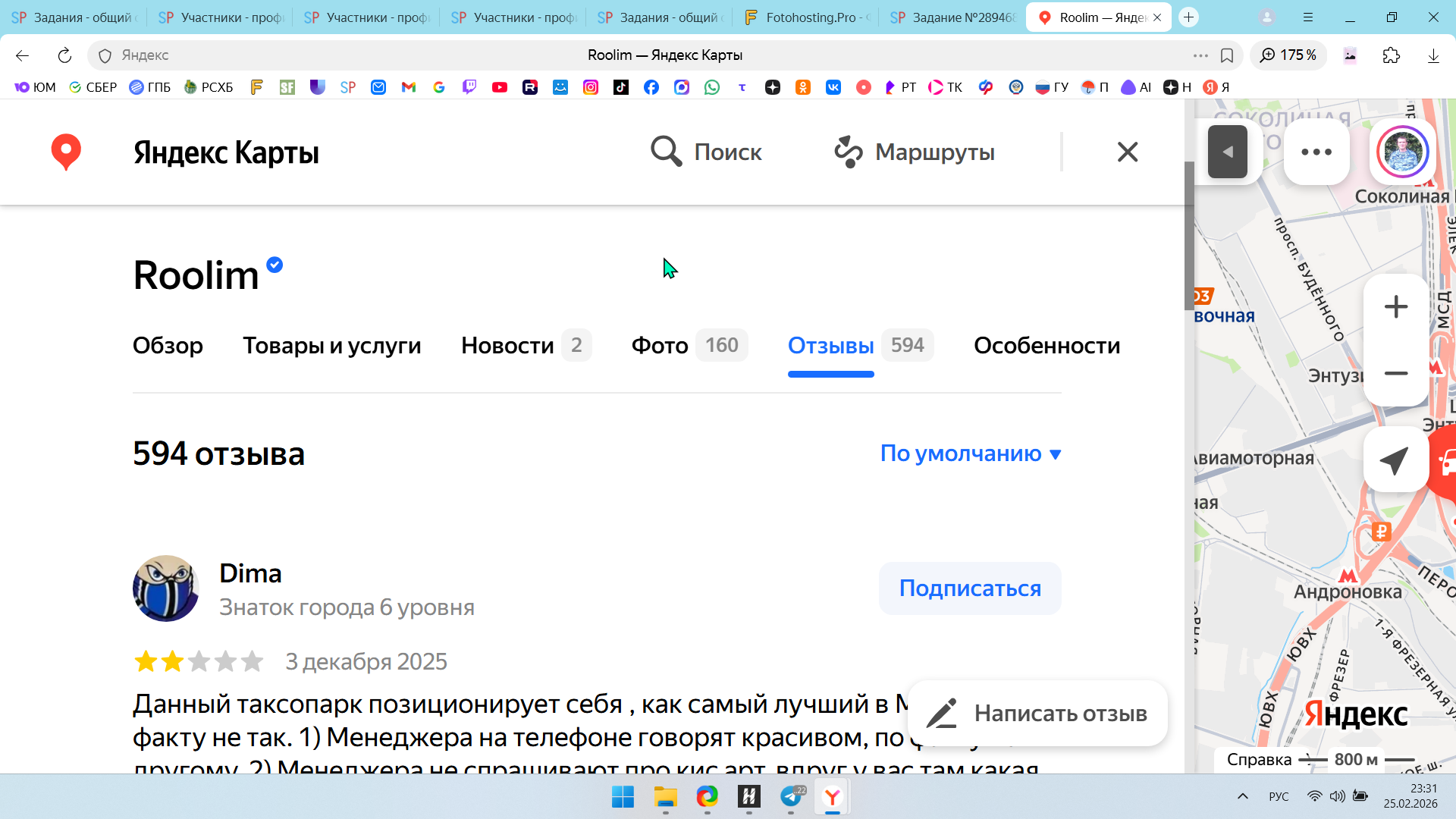Zoom in on the map
The image size is (1456, 819).
point(1395,307)
